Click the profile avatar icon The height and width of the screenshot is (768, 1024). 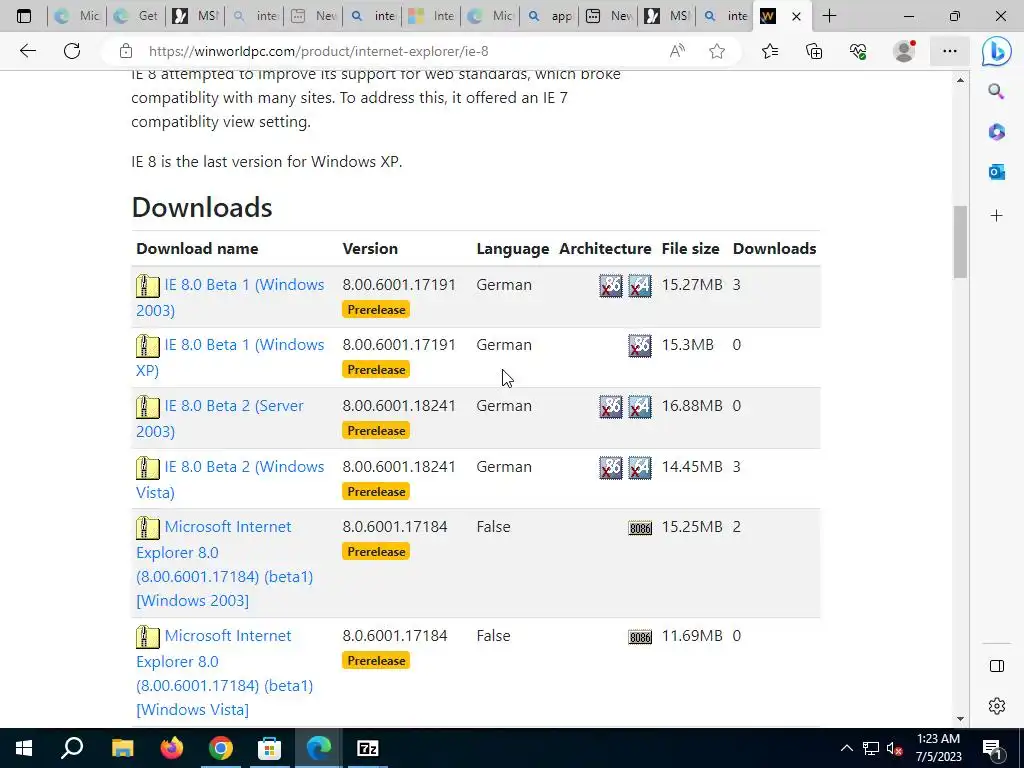pos(904,51)
